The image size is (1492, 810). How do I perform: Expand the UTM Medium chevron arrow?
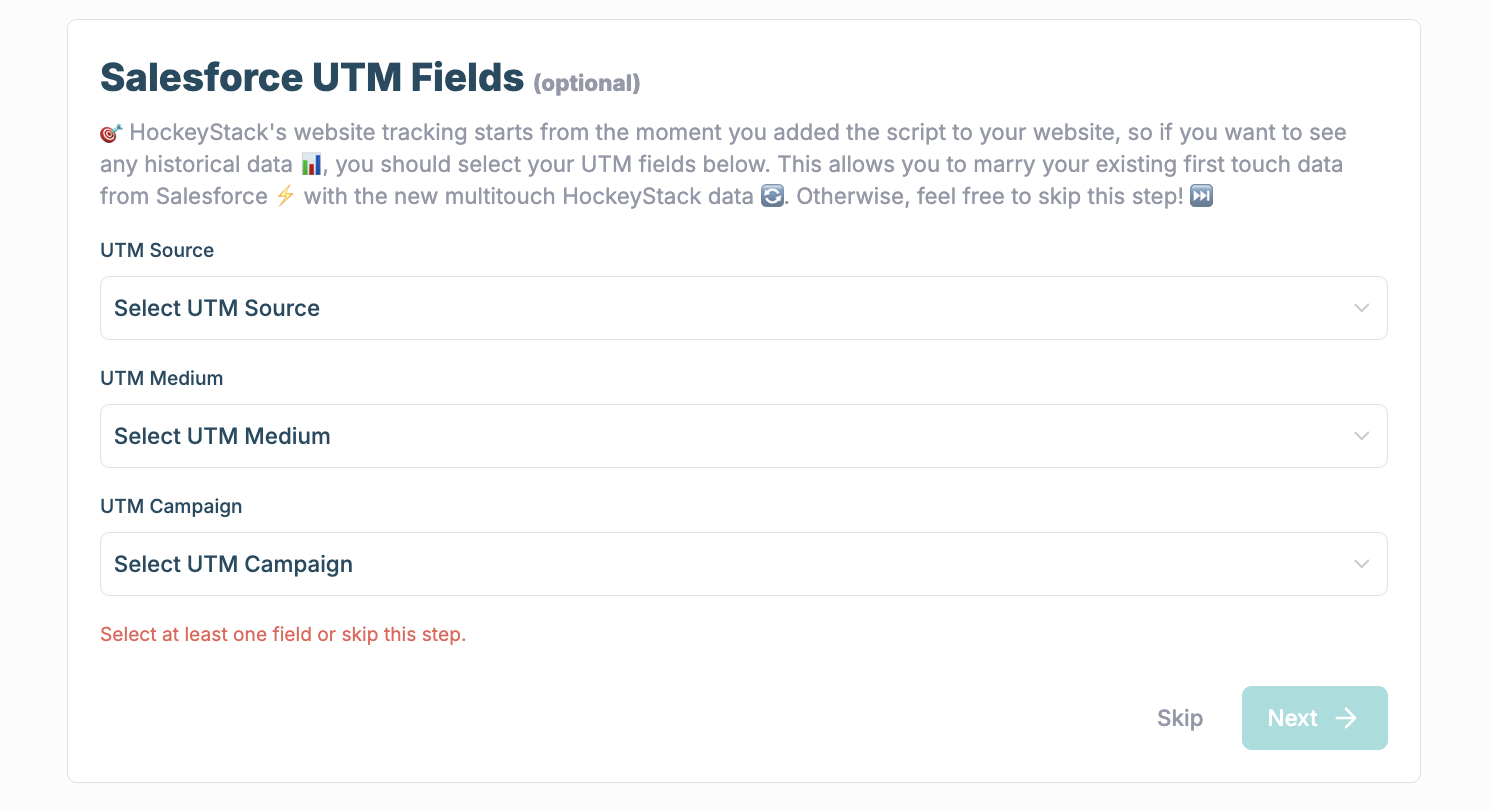pos(1361,436)
